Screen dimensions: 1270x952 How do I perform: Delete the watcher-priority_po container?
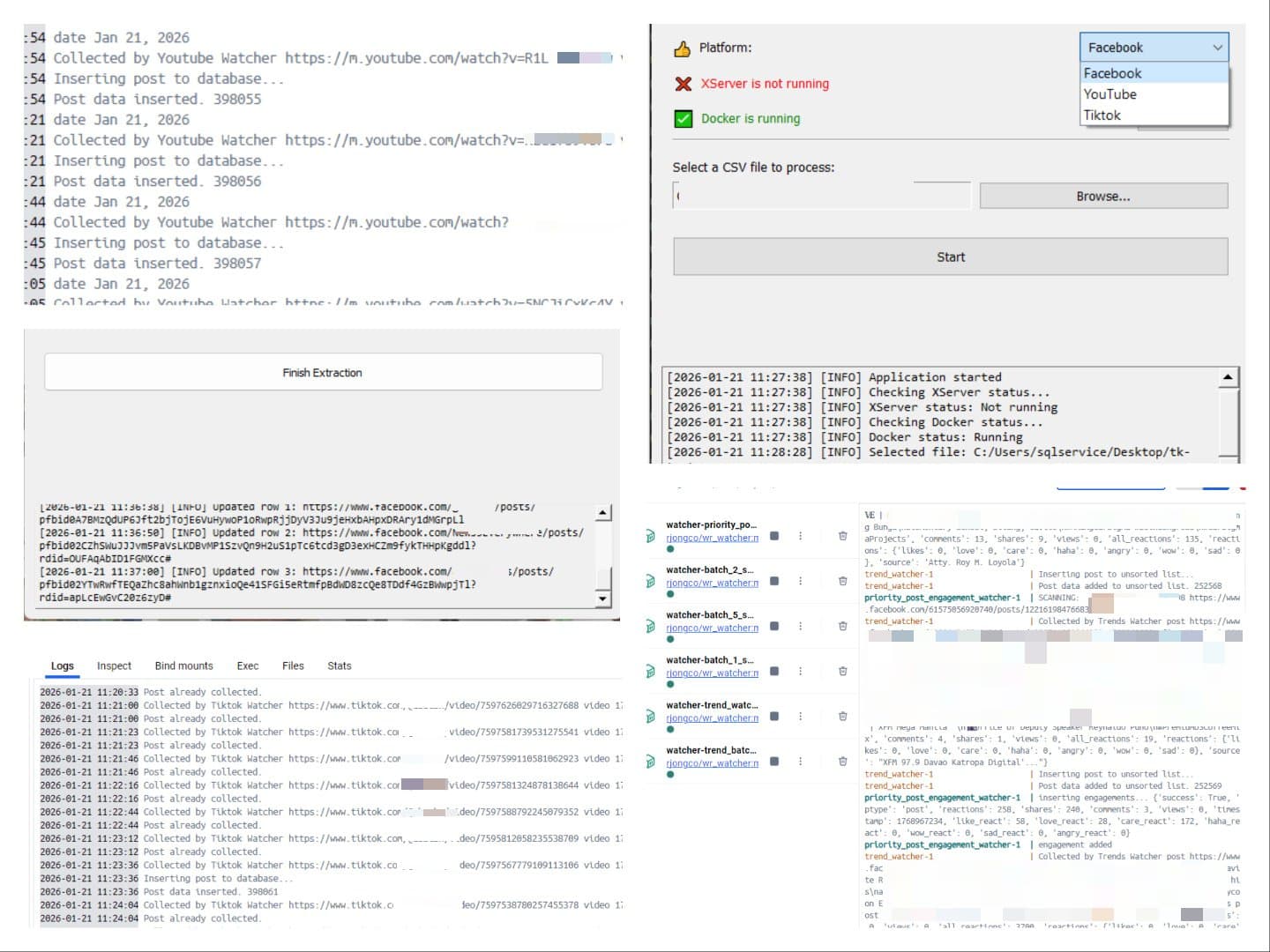[x=842, y=536]
